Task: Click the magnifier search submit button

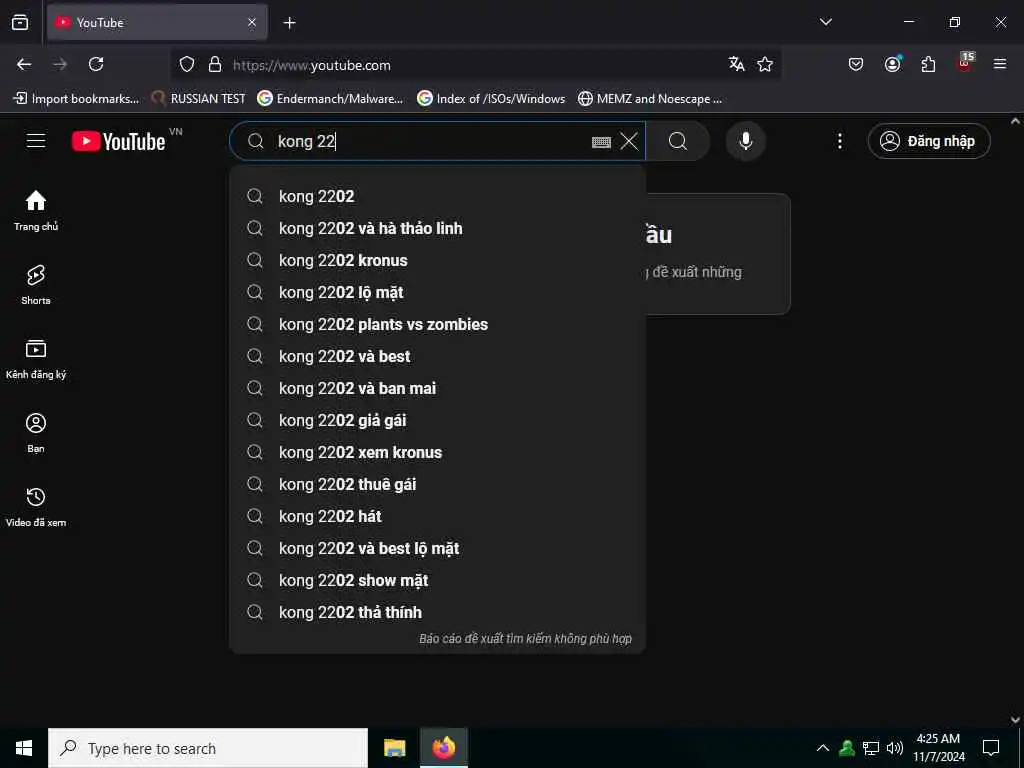Action: (x=678, y=141)
